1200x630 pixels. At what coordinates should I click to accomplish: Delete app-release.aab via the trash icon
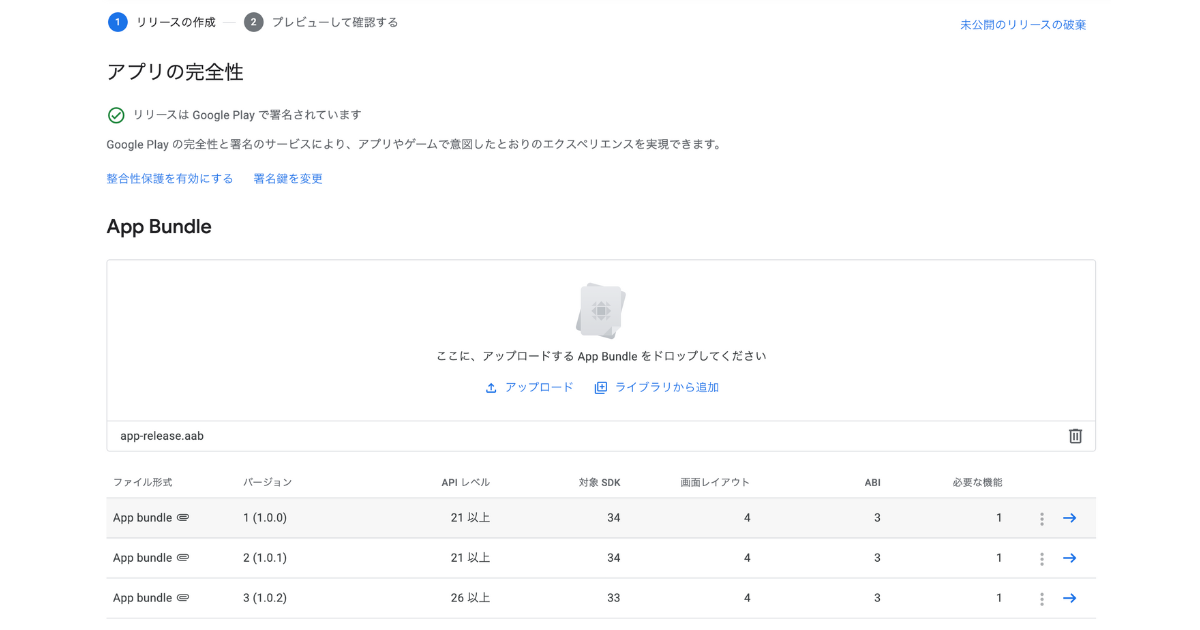coord(1075,435)
